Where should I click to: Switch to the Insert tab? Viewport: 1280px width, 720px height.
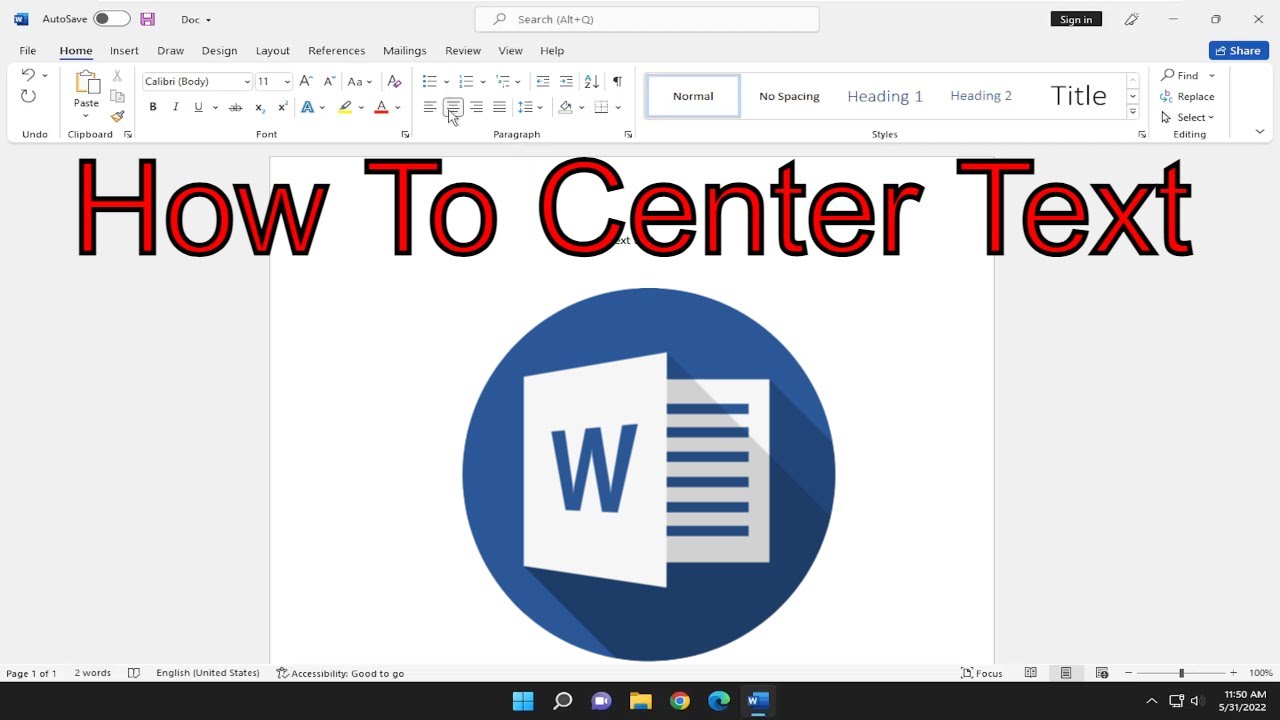(x=124, y=50)
